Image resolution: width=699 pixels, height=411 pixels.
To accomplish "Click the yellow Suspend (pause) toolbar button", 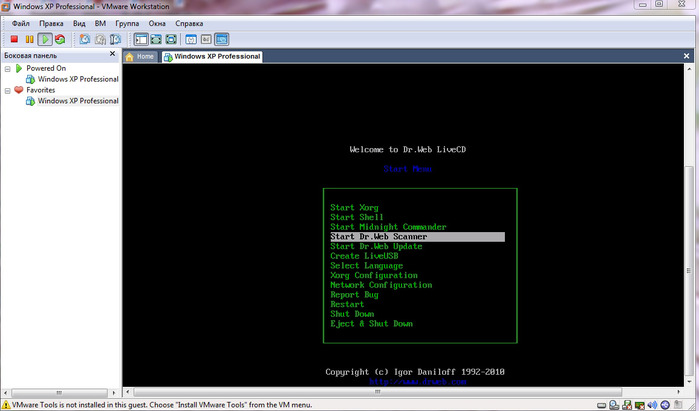I will point(29,39).
